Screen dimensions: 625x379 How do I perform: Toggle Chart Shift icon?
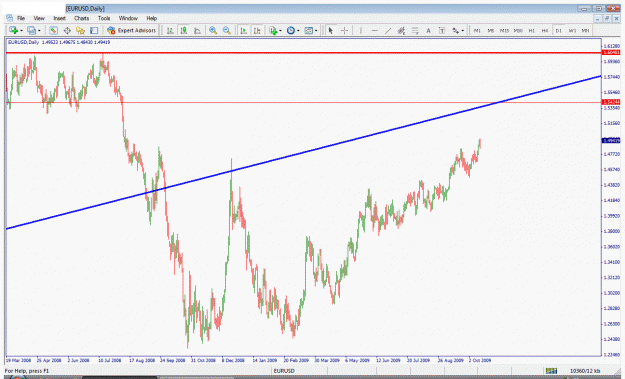point(257,30)
